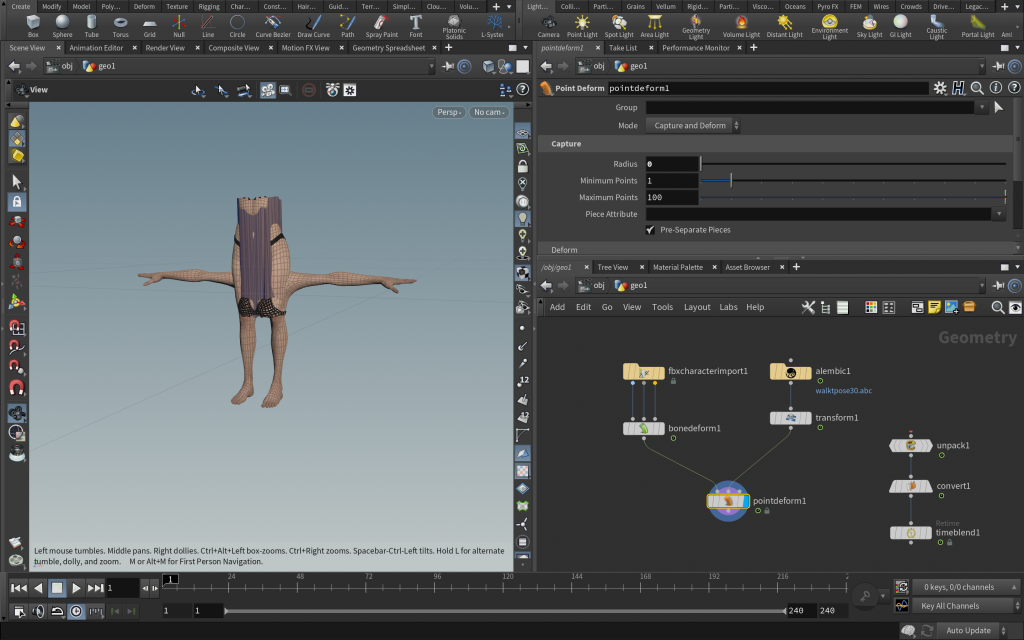Select the timeblend1 node

tap(910, 533)
